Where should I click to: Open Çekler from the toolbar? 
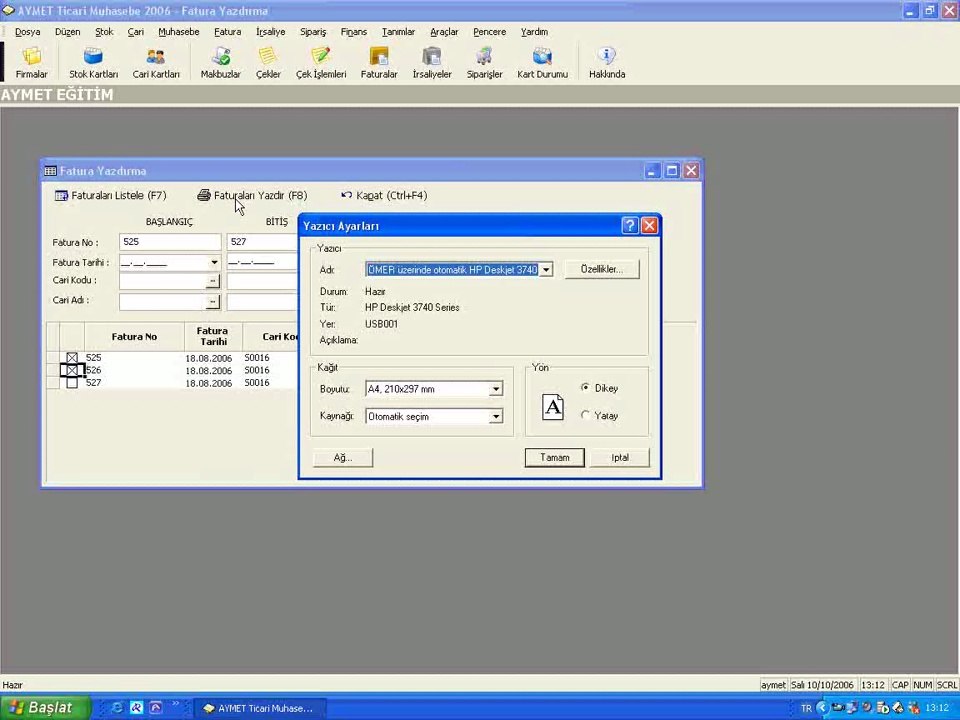268,62
